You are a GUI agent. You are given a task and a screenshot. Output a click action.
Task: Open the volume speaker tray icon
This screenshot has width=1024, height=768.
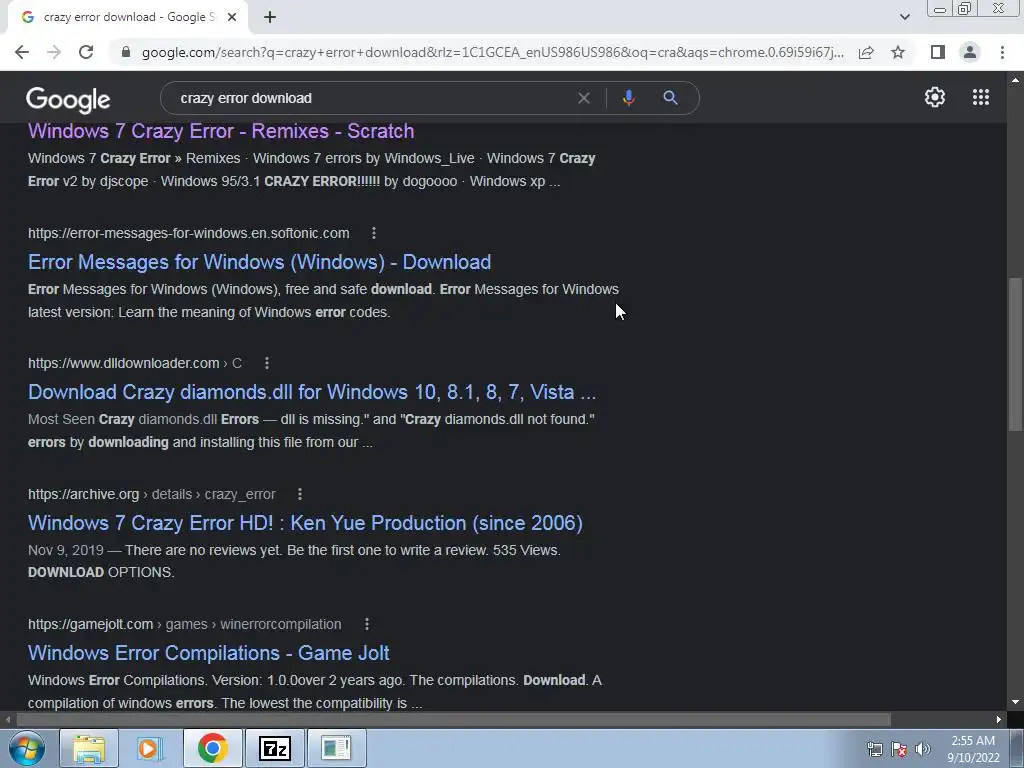923,749
